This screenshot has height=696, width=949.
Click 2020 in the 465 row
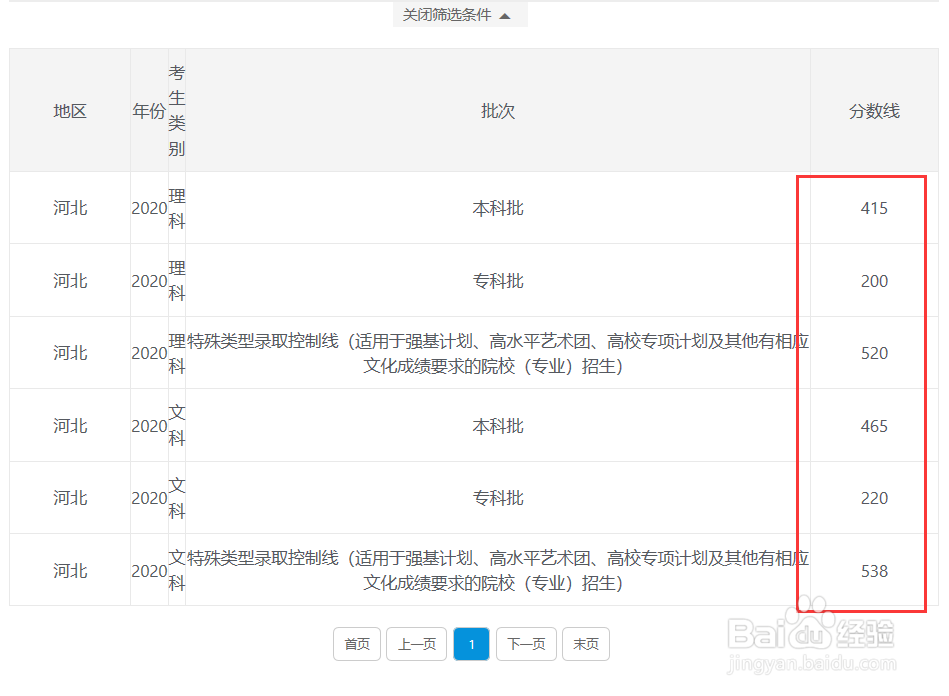coord(149,426)
